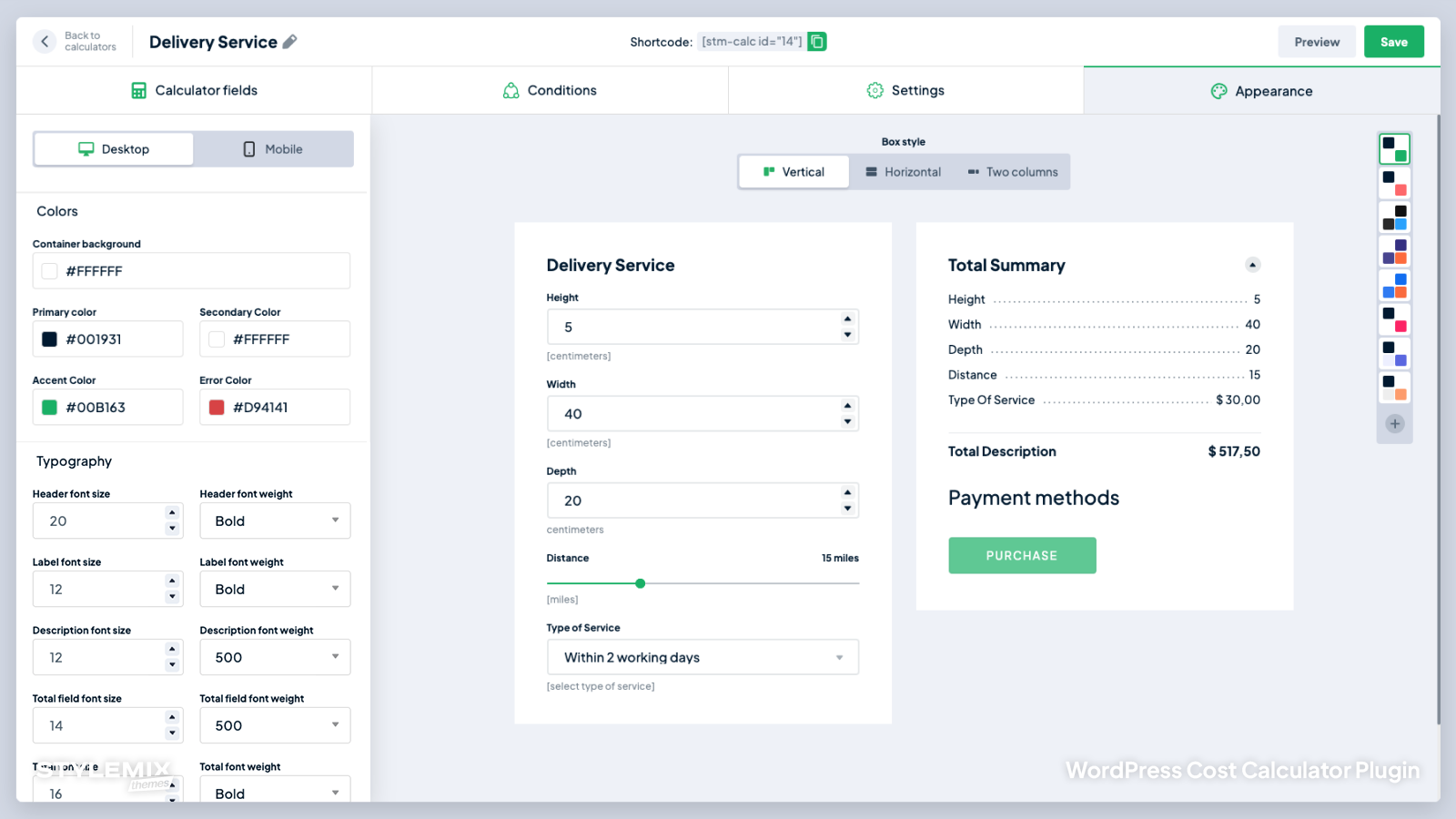Open the Type of Service dropdown
This screenshot has width=1456, height=819.
pyautogui.click(x=703, y=657)
